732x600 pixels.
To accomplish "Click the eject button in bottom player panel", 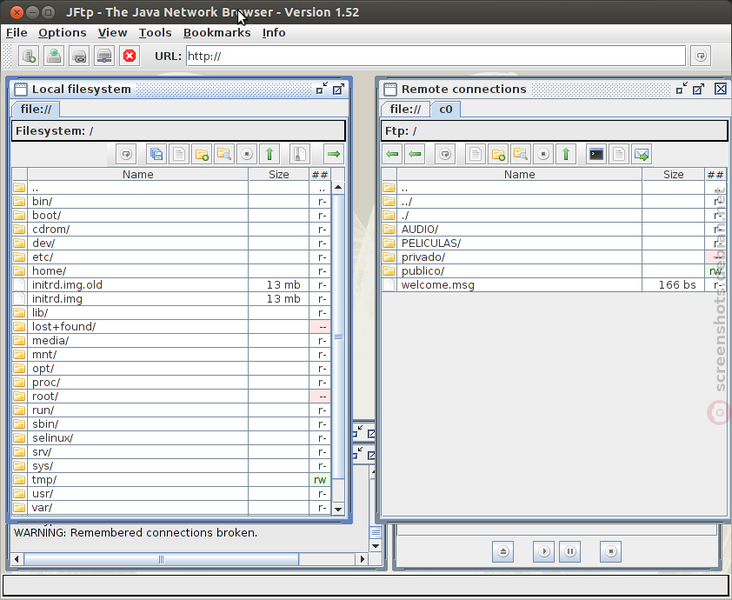I will 503,551.
